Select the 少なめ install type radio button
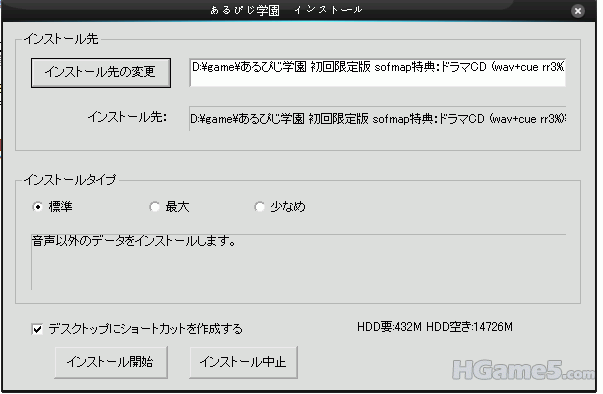This screenshot has height=394, width=603. pos(260,207)
